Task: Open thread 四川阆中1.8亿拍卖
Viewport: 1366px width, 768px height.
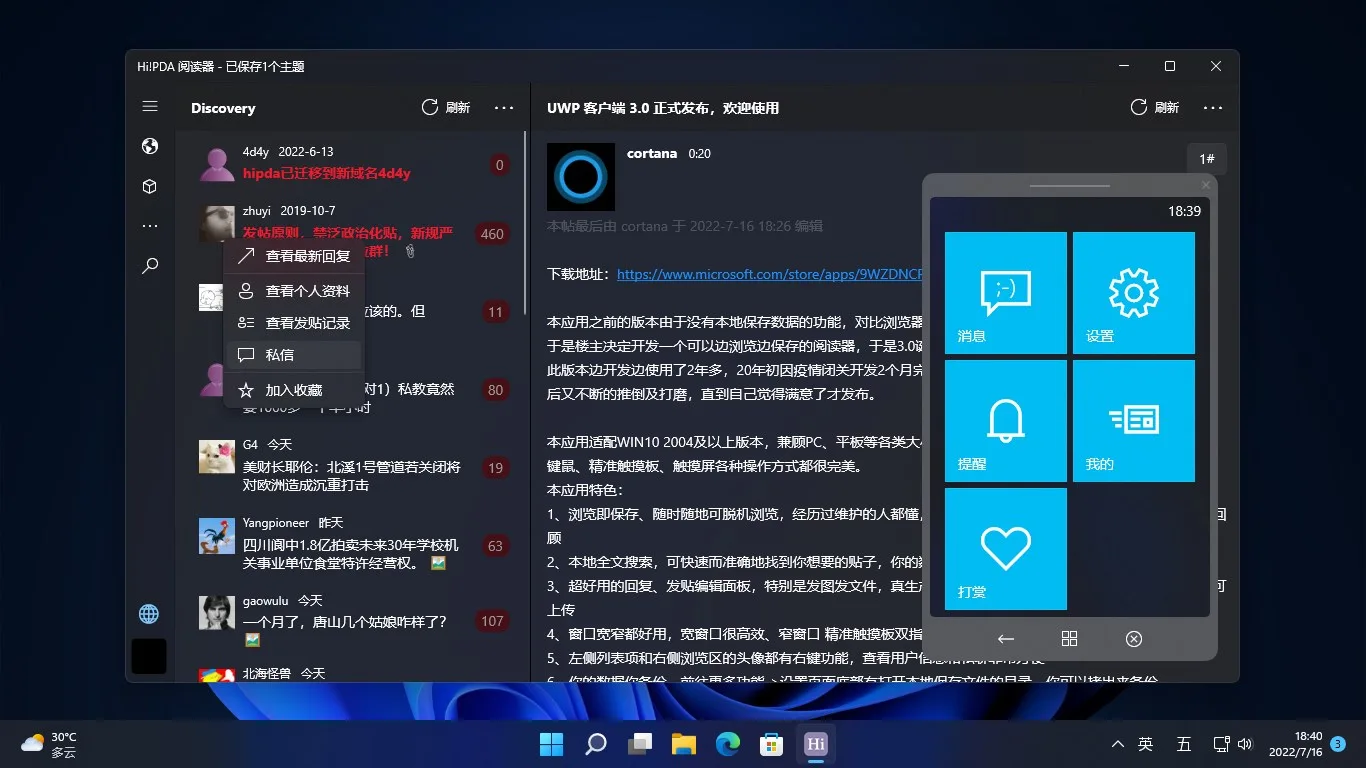Action: (351, 554)
